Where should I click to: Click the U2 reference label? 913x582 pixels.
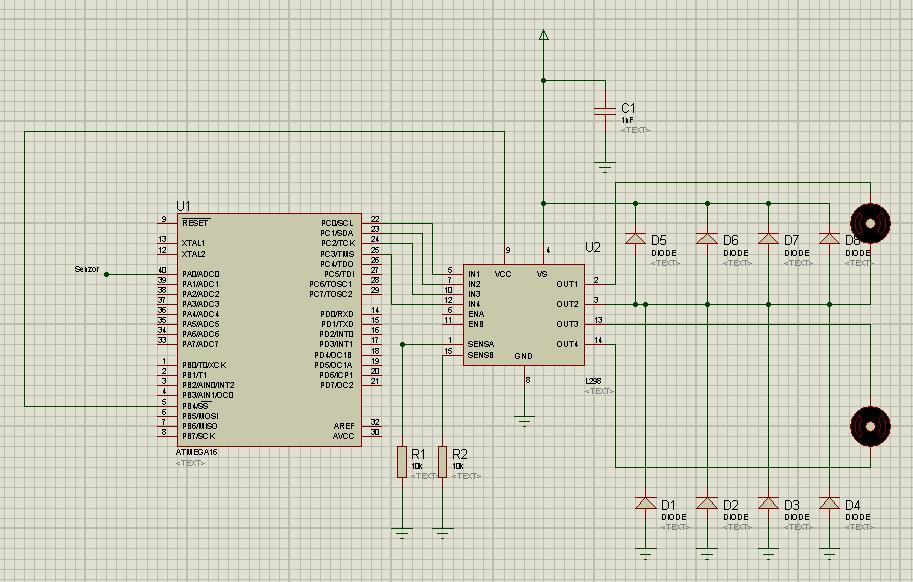coord(593,247)
